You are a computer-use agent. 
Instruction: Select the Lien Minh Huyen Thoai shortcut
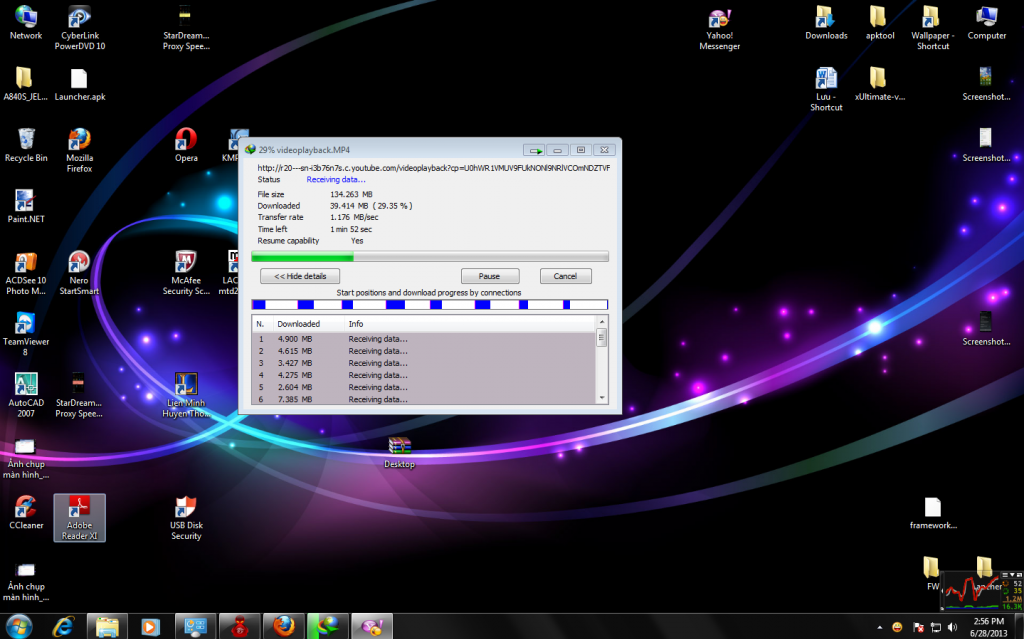tap(186, 395)
